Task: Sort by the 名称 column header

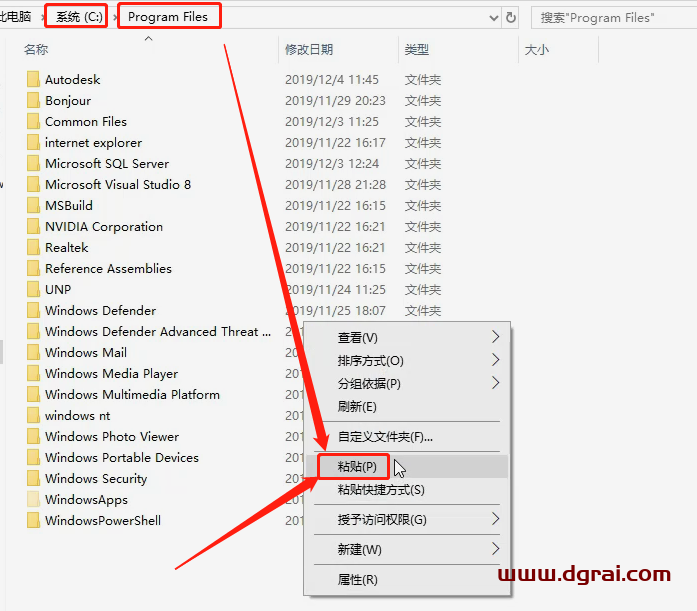Action: point(37,49)
